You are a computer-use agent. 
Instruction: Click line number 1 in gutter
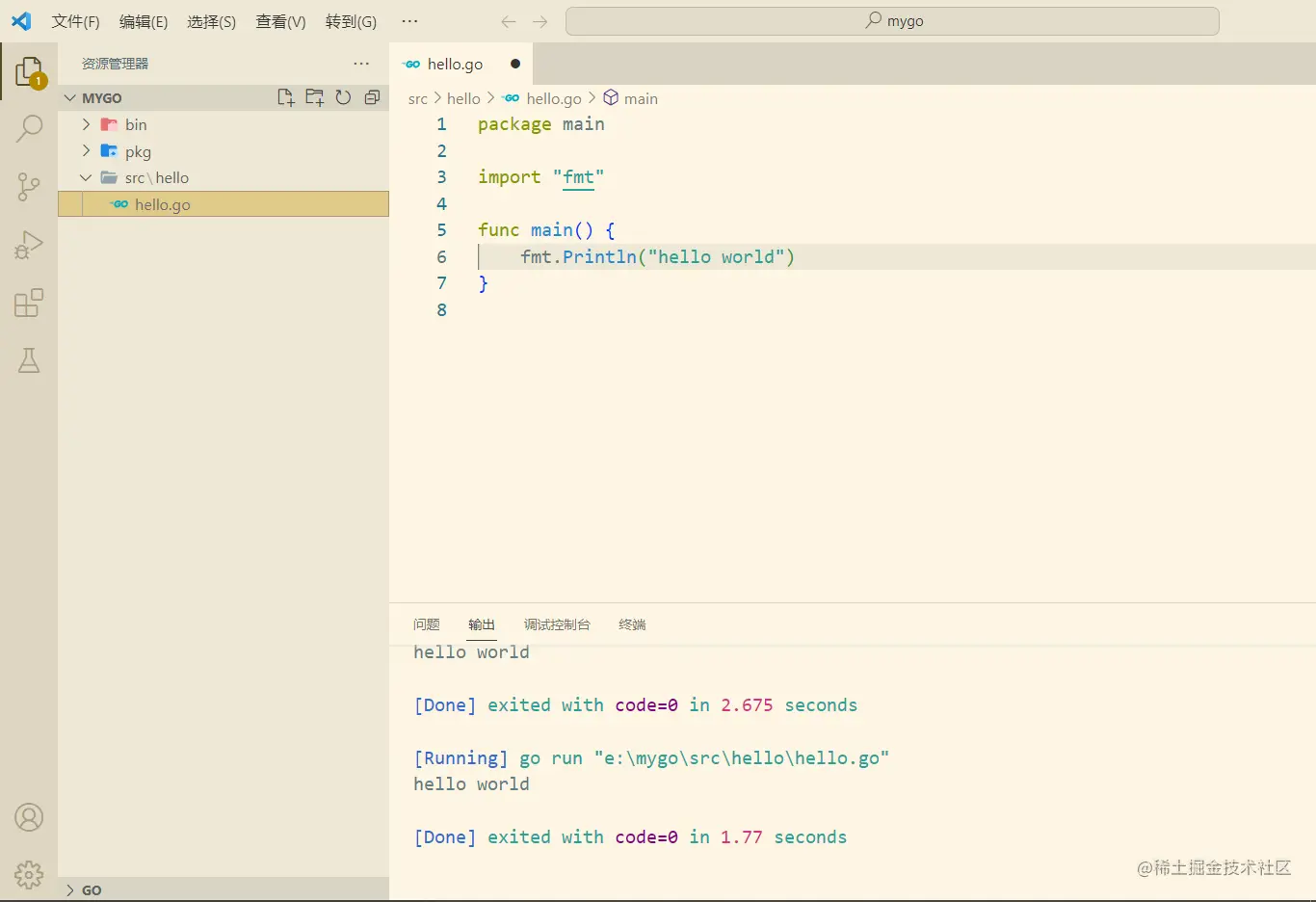point(441,124)
